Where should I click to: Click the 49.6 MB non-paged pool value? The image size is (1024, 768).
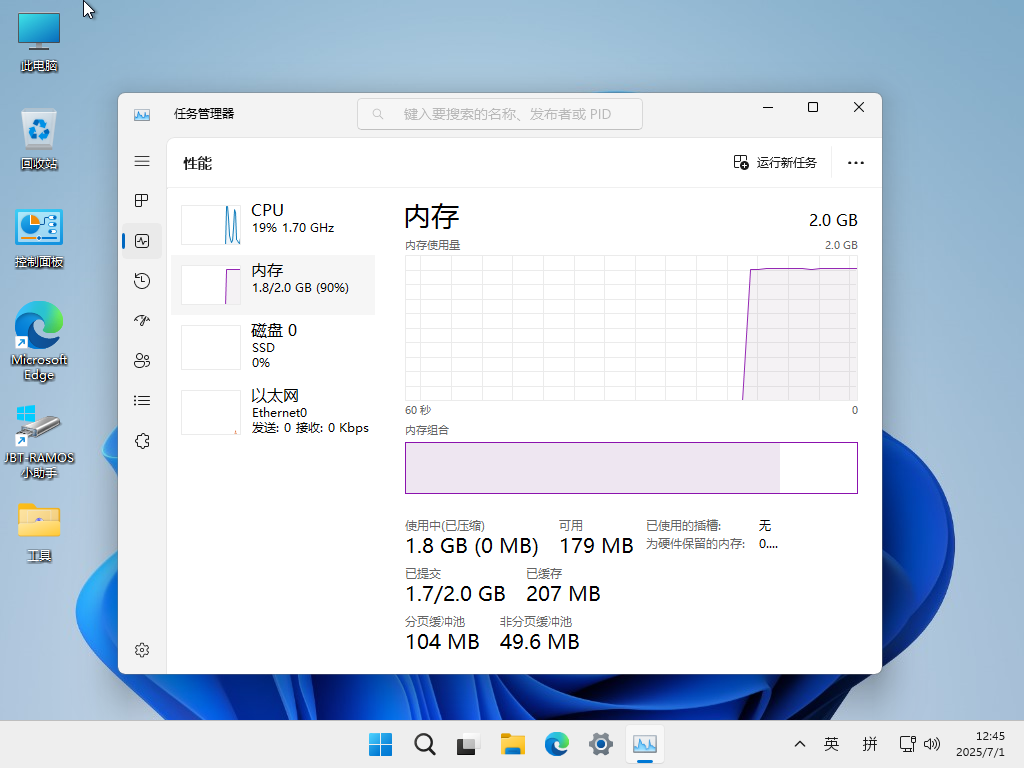[x=539, y=641]
